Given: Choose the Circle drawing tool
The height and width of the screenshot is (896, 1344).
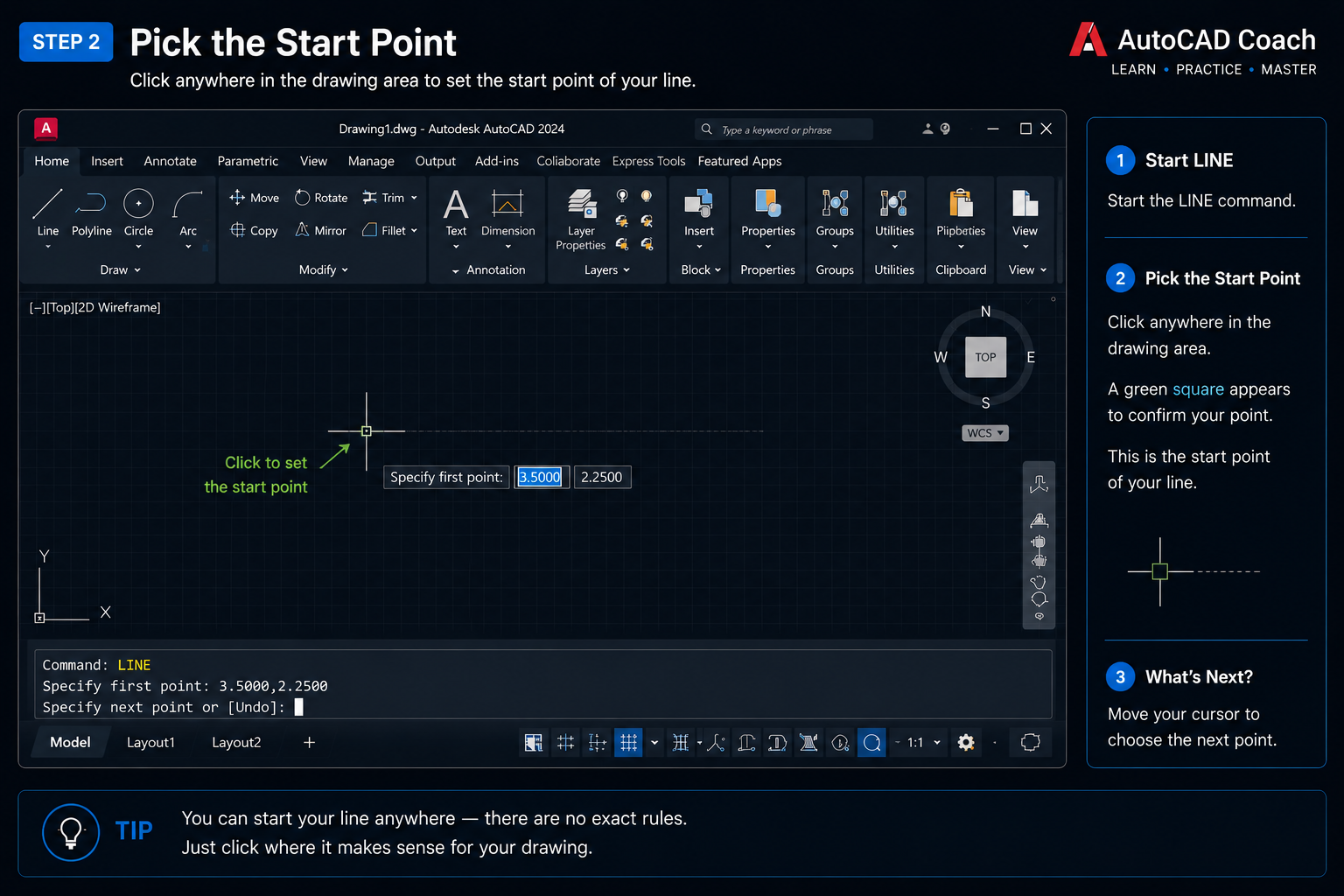Looking at the screenshot, I should tap(138, 212).
